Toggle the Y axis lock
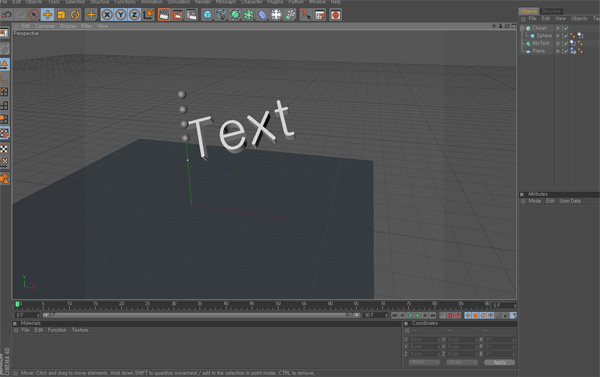The width and height of the screenshot is (600, 377). (x=121, y=15)
